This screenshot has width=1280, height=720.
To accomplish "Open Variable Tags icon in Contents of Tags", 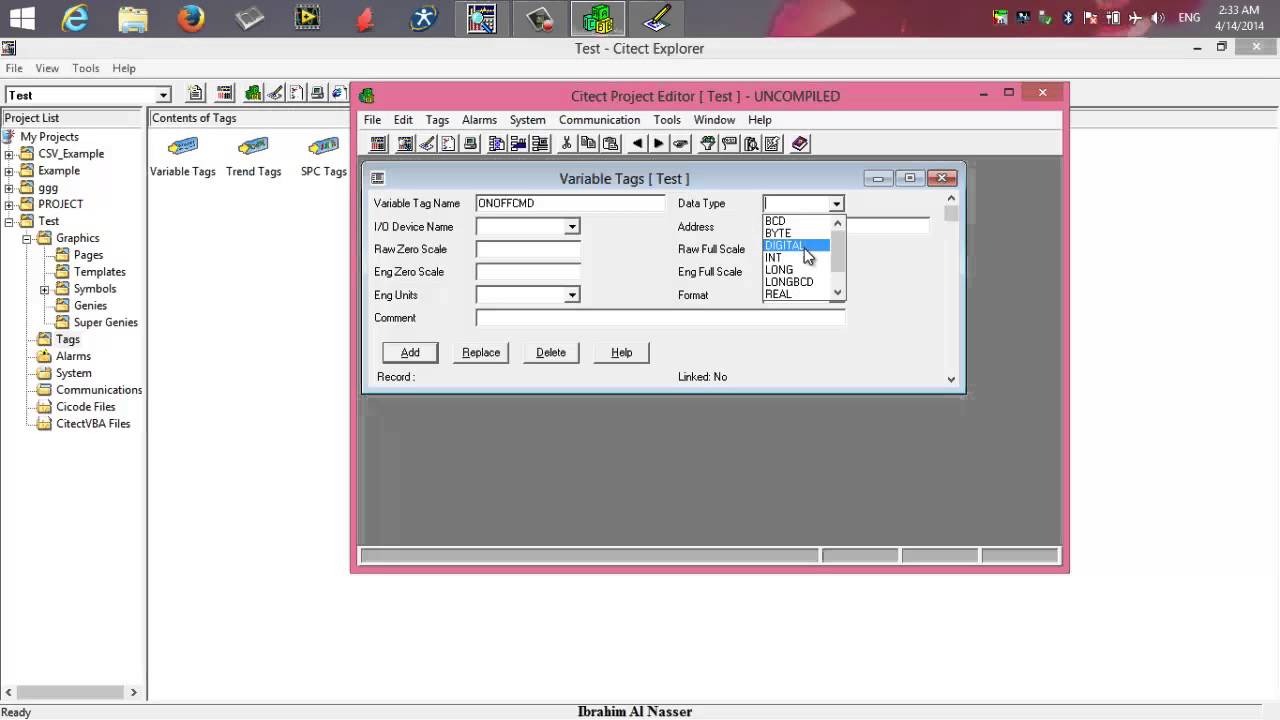I will pos(183,146).
